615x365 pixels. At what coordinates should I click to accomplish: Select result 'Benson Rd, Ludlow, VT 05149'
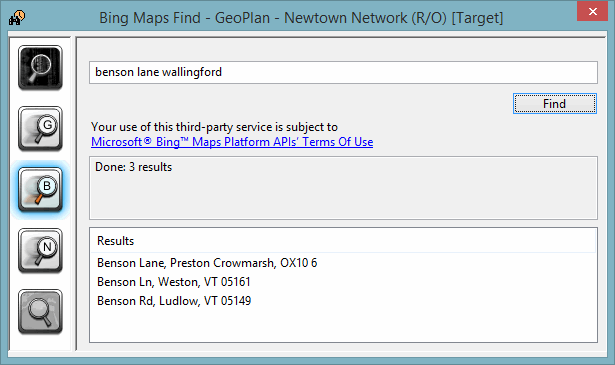click(174, 301)
